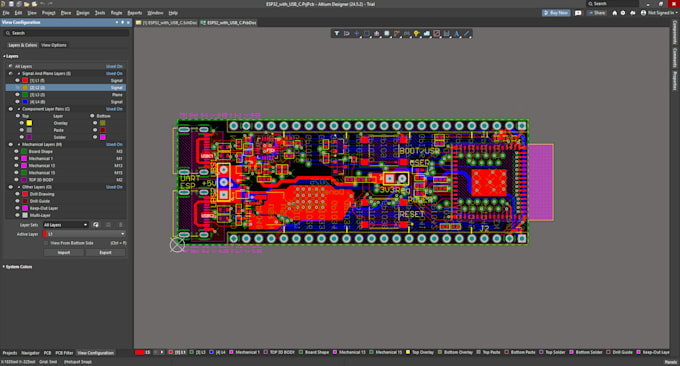Click the Save icon in title bar

[11, 4]
